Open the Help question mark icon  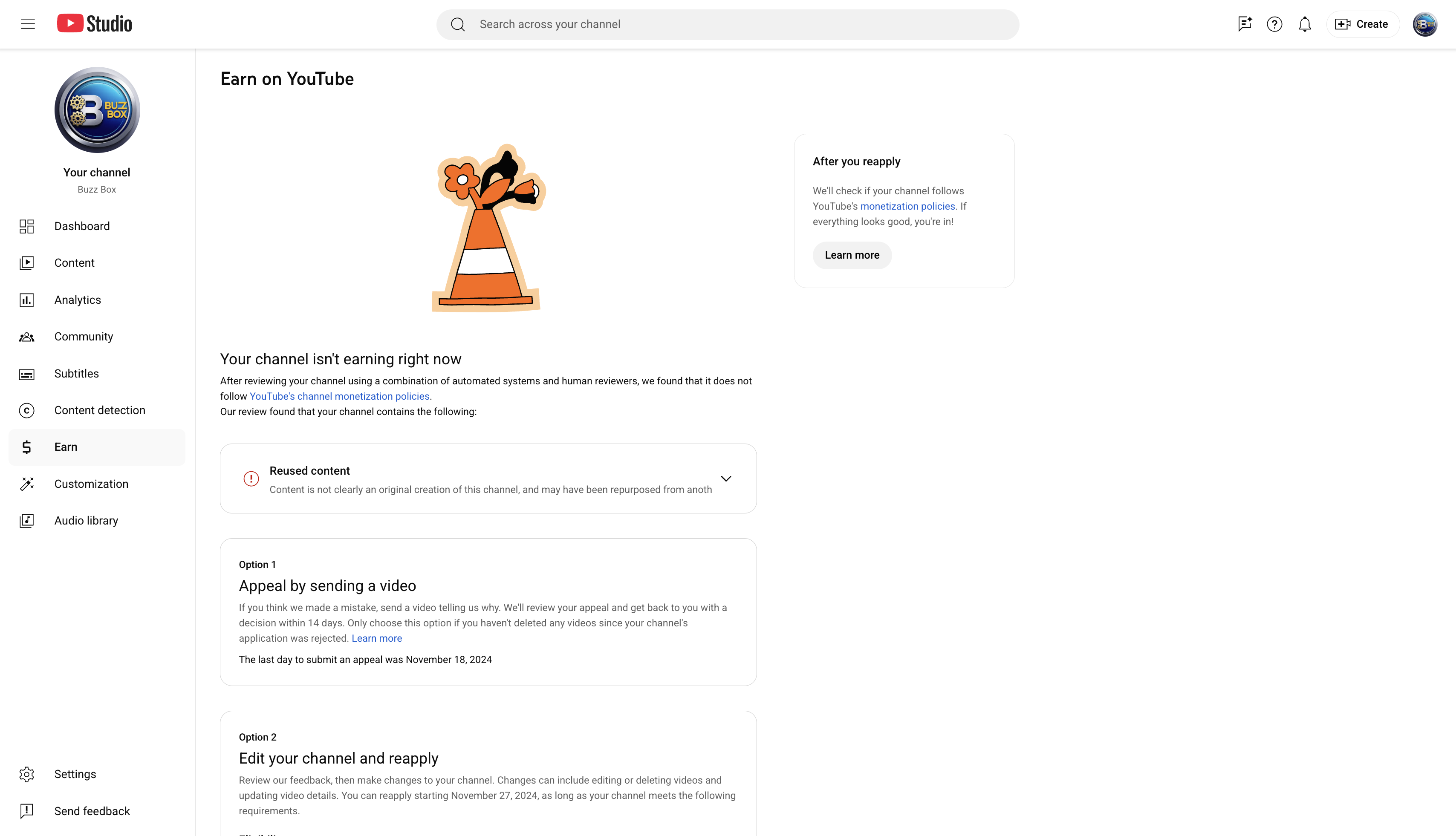coord(1274,24)
